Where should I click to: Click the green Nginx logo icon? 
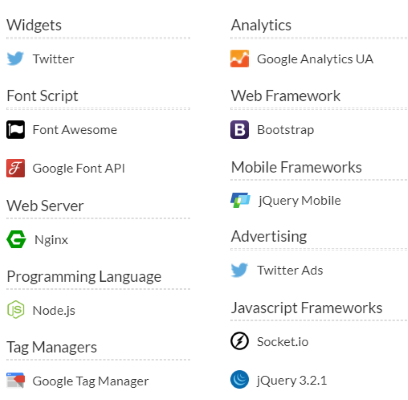coord(16,239)
